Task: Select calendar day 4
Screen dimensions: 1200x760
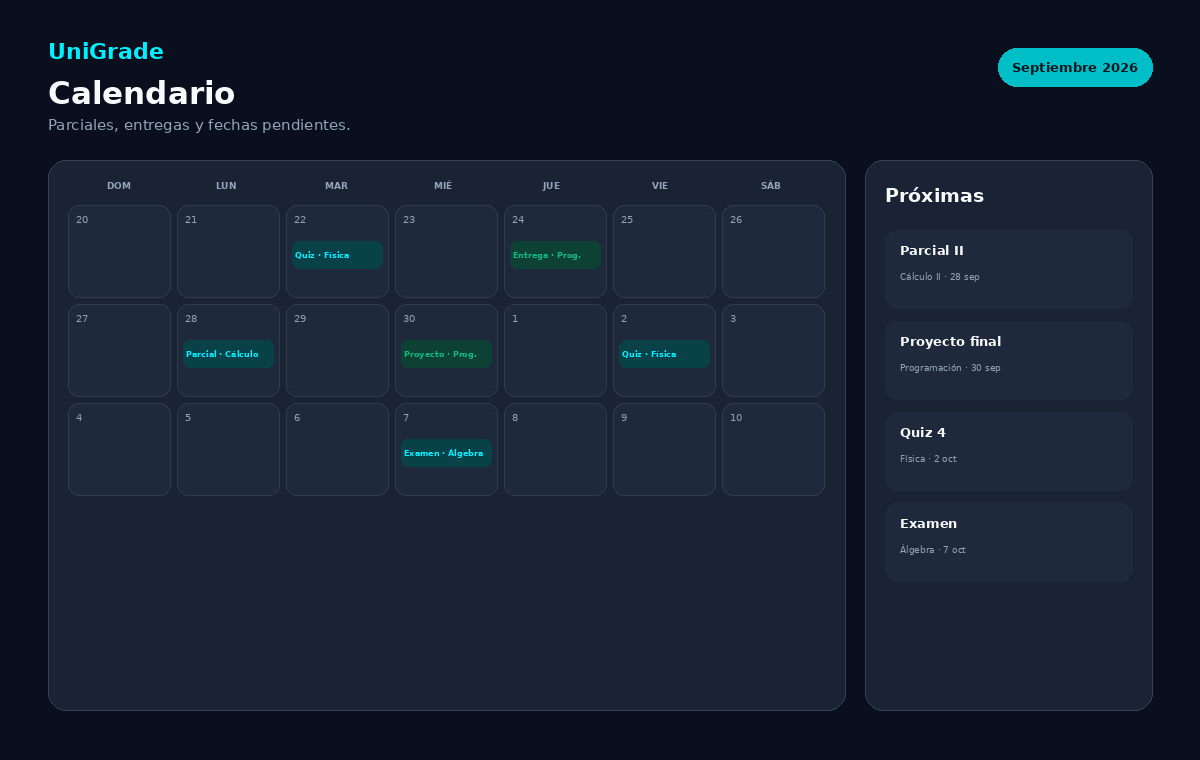Action: pyautogui.click(x=119, y=449)
